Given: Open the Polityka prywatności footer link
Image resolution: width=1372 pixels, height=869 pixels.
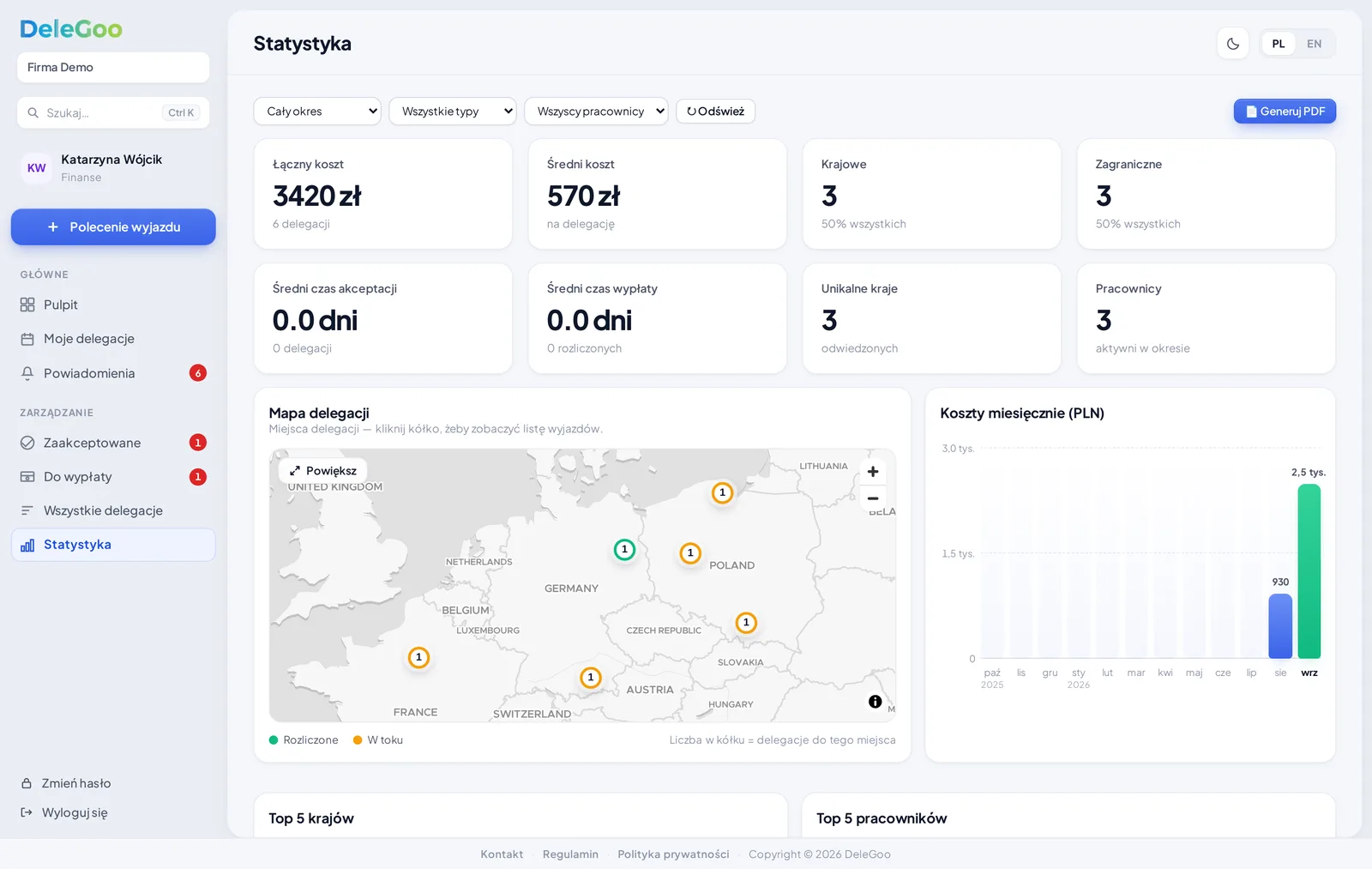Looking at the screenshot, I should click(673, 854).
